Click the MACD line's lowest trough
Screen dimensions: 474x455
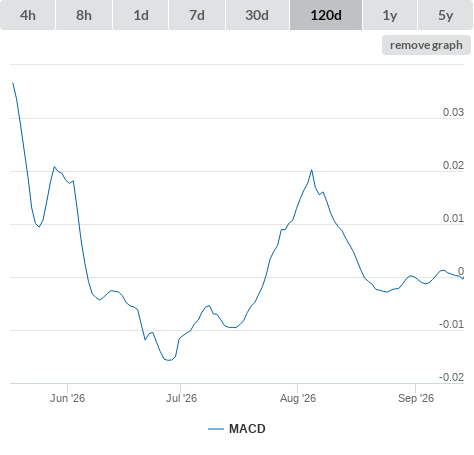click(x=169, y=360)
